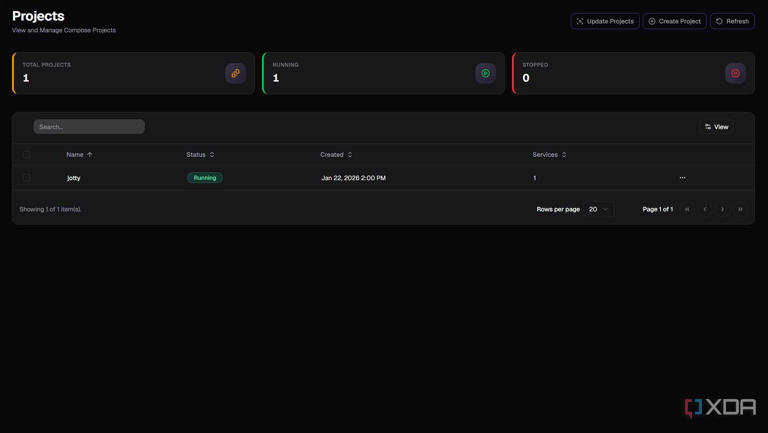Viewport: 768px width, 433px height.
Task: Go to previous page arrow
Action: coord(705,209)
